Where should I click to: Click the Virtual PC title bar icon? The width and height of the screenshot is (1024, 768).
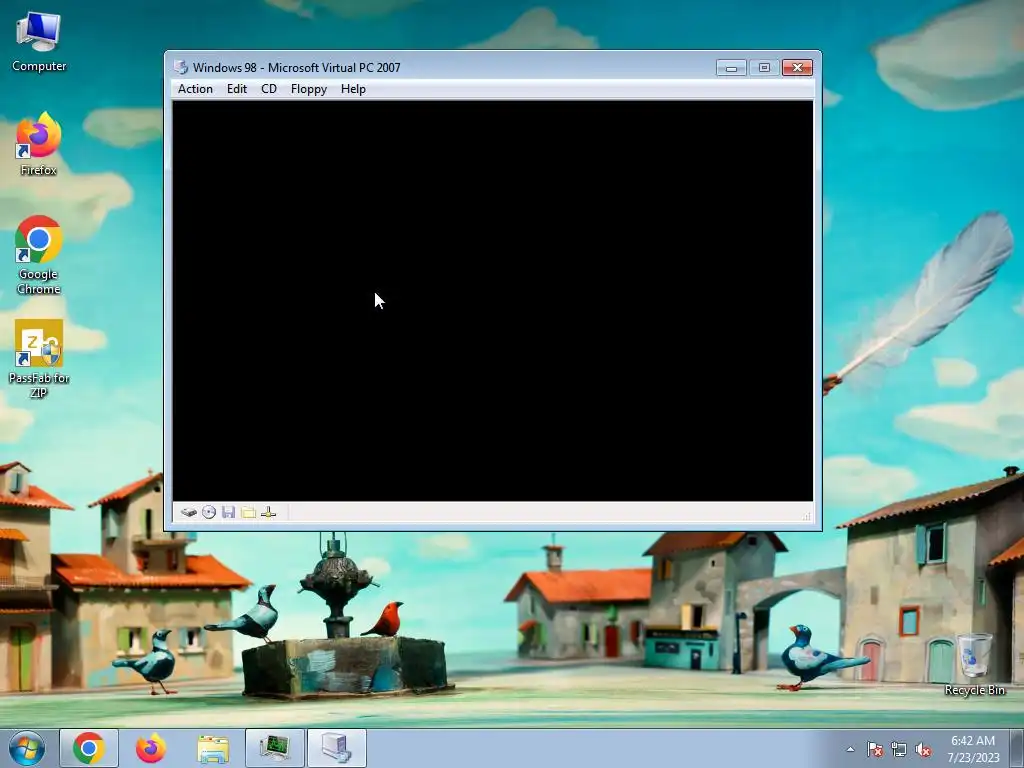point(181,67)
